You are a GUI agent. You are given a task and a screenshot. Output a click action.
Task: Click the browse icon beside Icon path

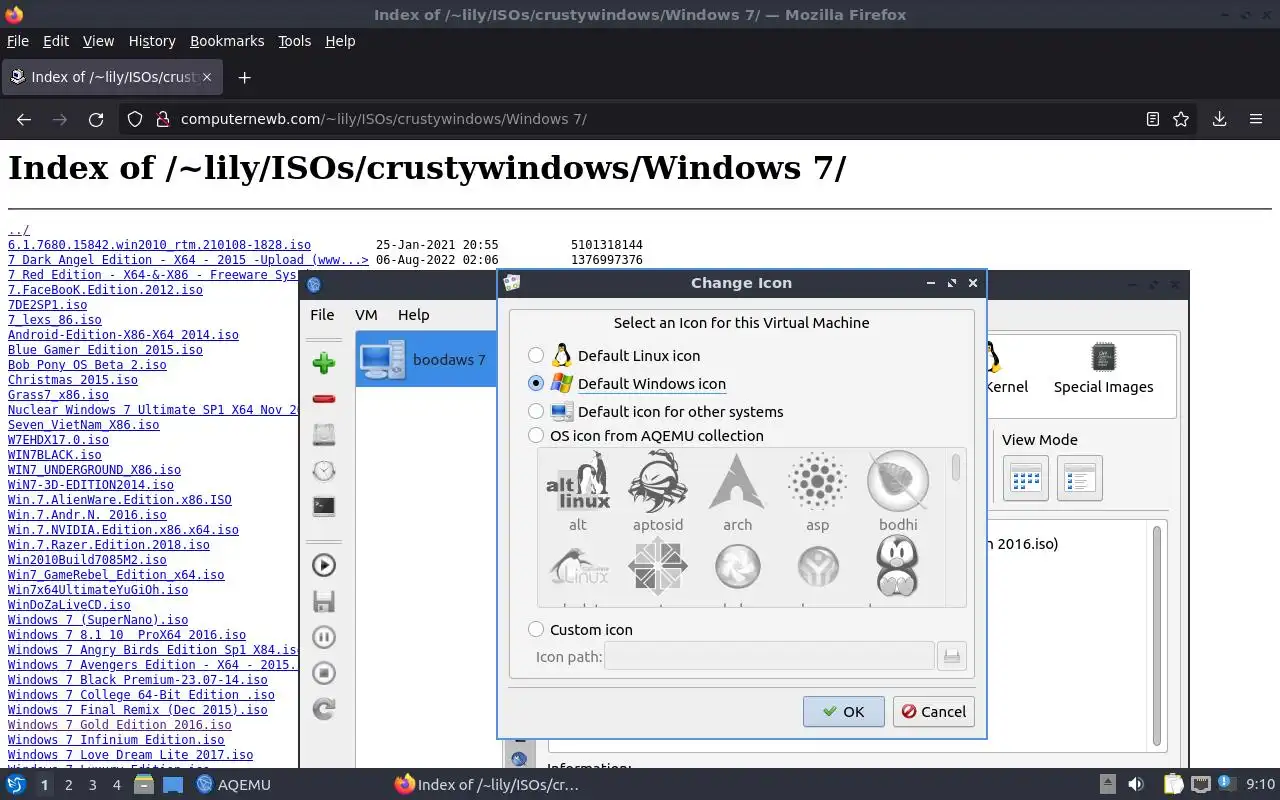point(952,656)
